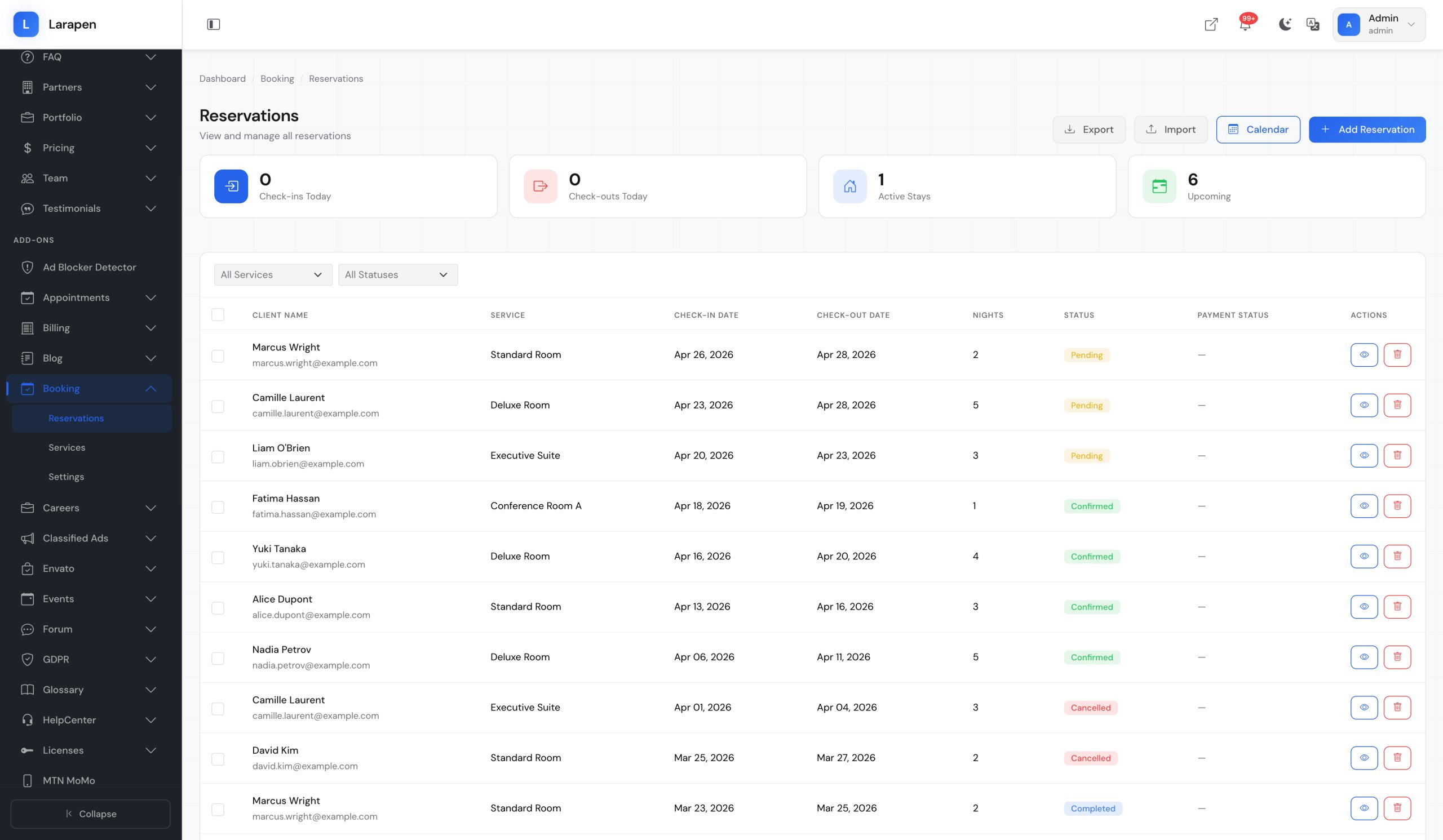
Task: Click the sidebar toggle icon in header
Action: coord(213,24)
